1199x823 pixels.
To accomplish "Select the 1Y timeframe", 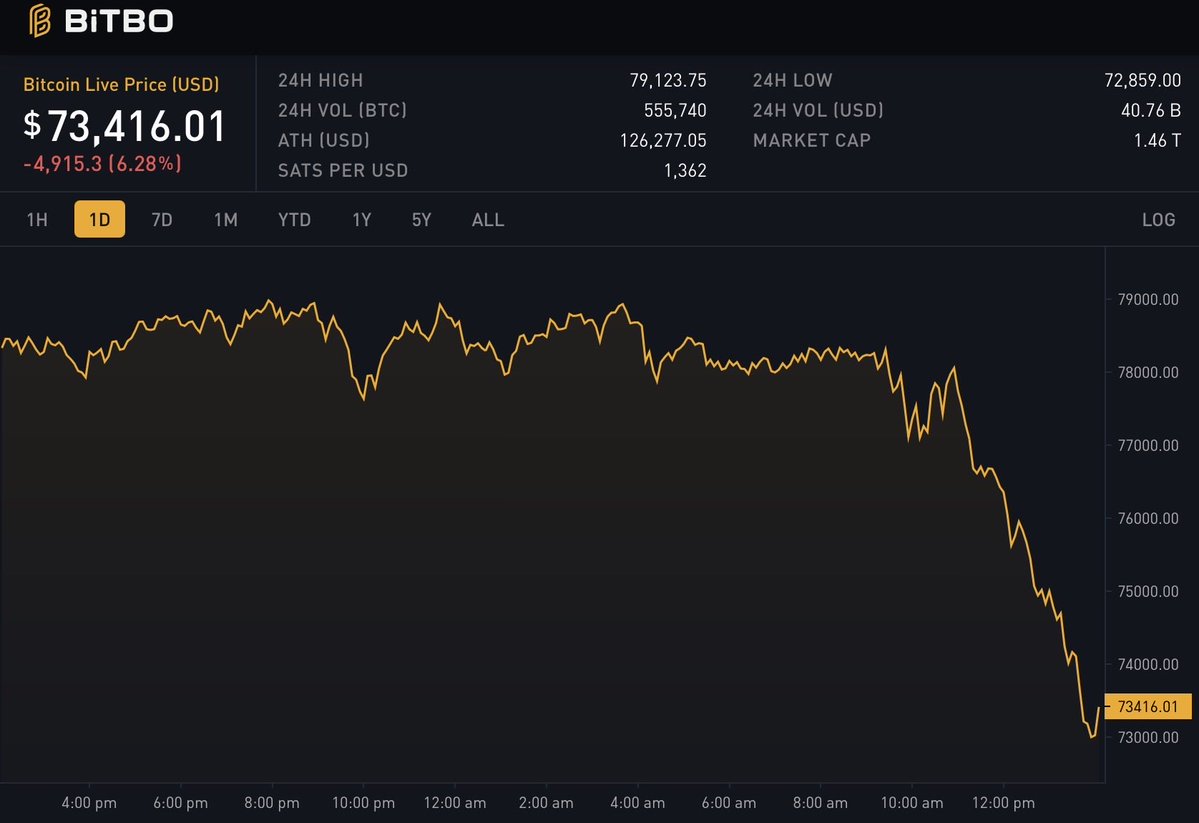I will point(362,220).
